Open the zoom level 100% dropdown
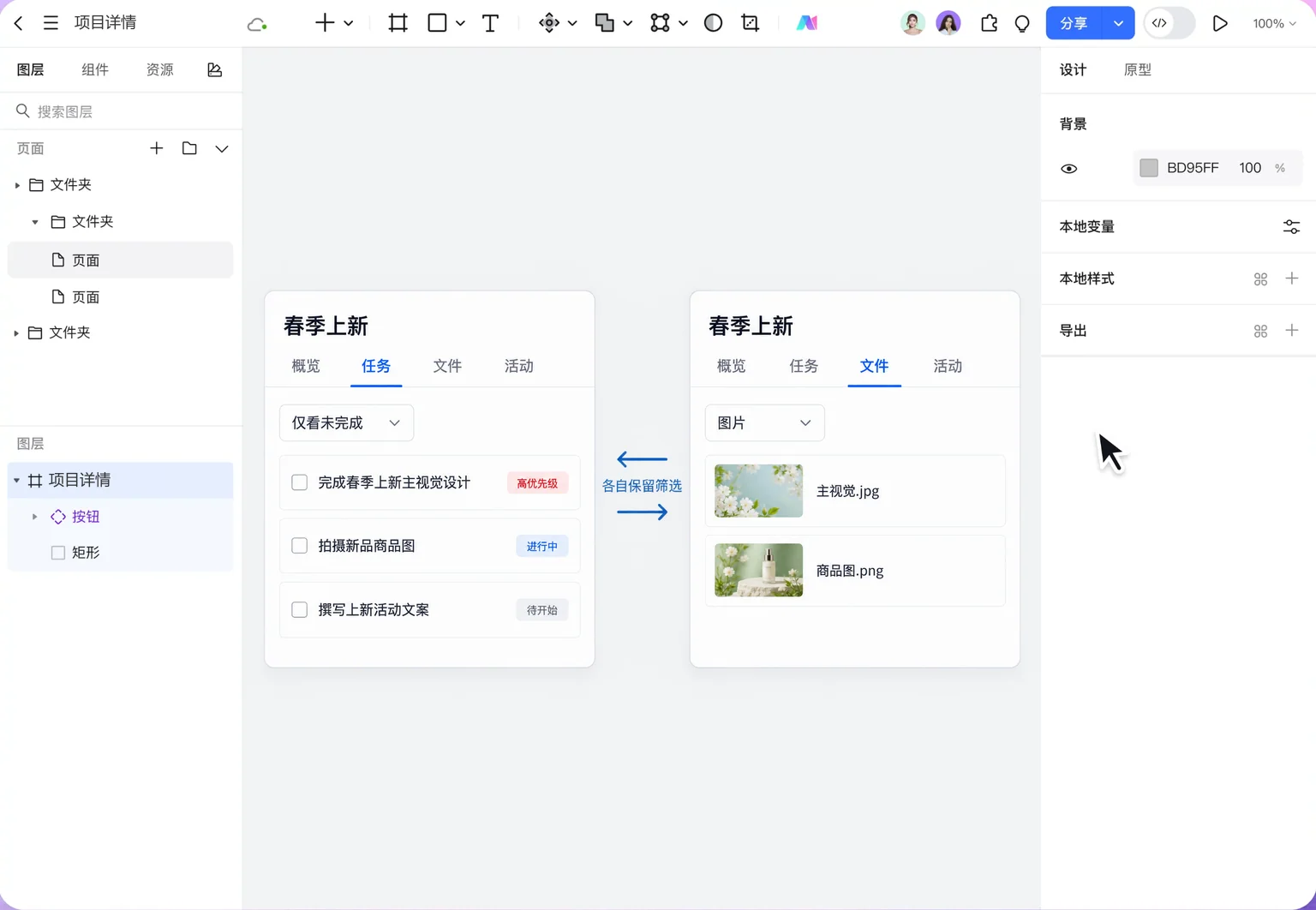This screenshot has height=910, width=1316. pos(1274,24)
